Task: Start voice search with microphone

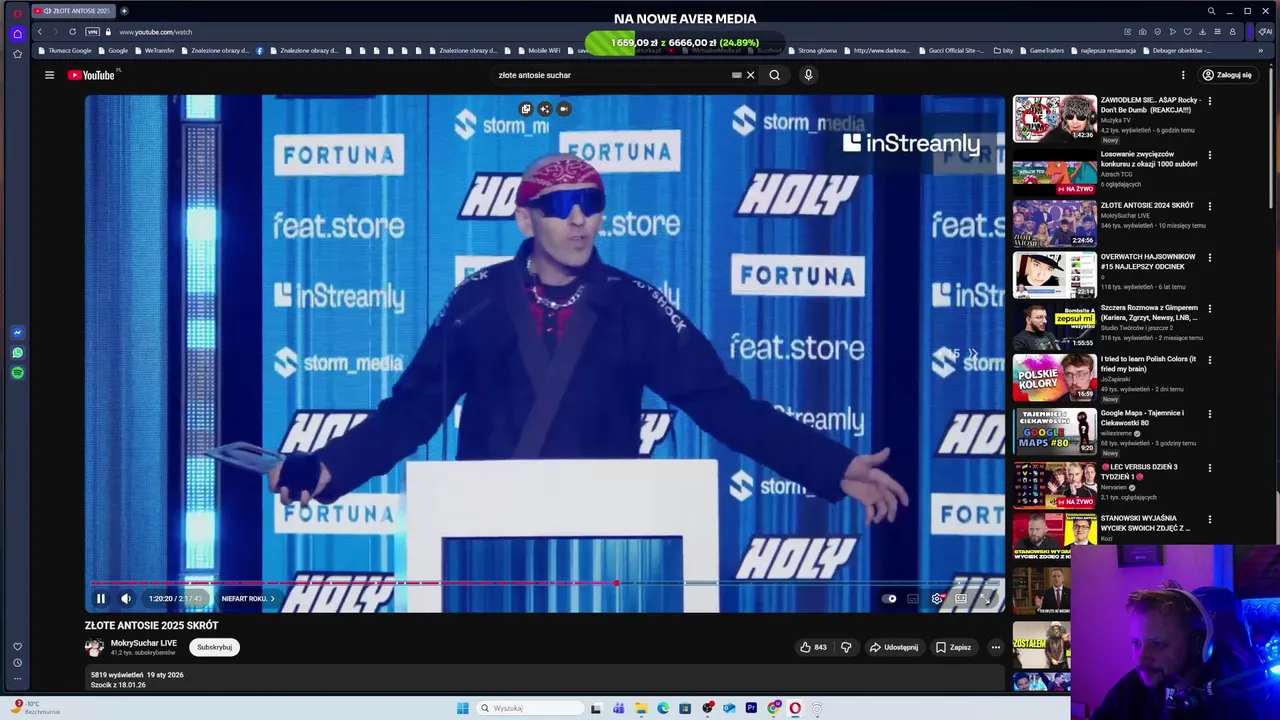Action: click(808, 75)
